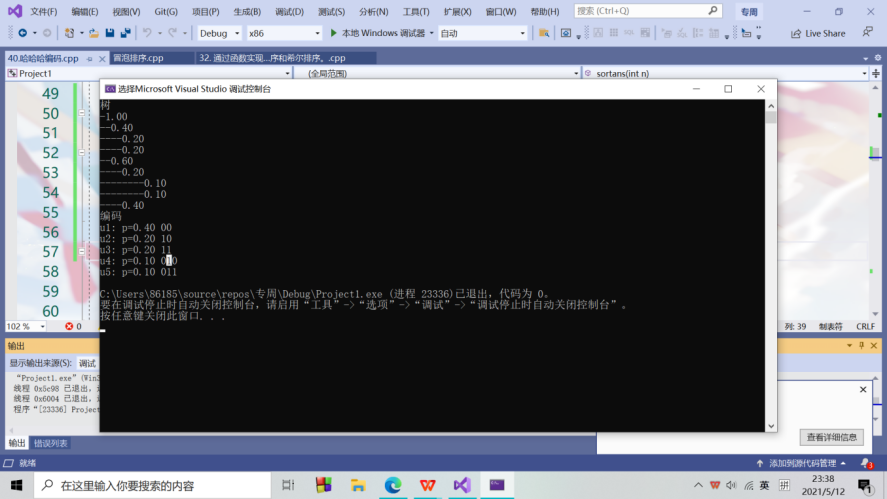The image size is (887, 499).
Task: Collapse the code block at line 50
Action: [x=81, y=113]
